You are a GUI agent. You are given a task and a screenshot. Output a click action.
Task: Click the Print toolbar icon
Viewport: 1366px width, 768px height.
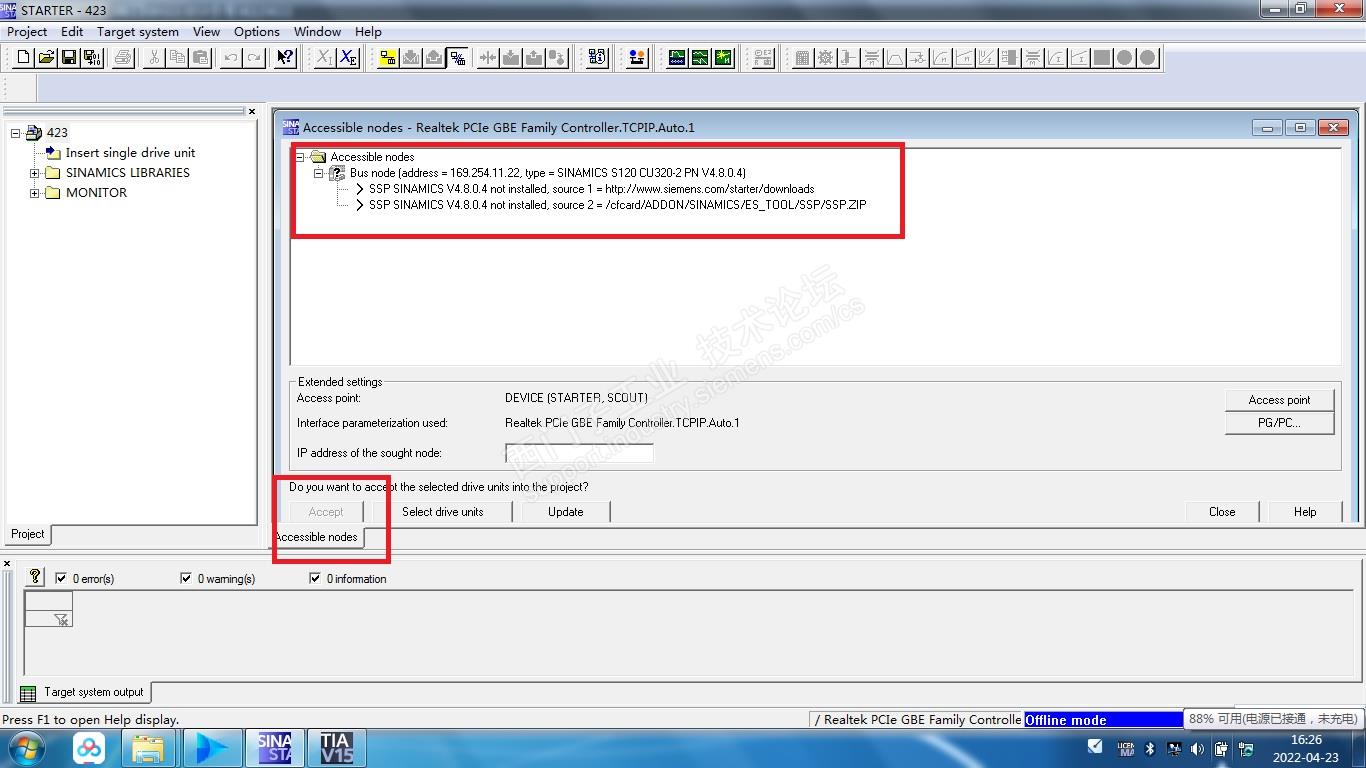(x=123, y=58)
